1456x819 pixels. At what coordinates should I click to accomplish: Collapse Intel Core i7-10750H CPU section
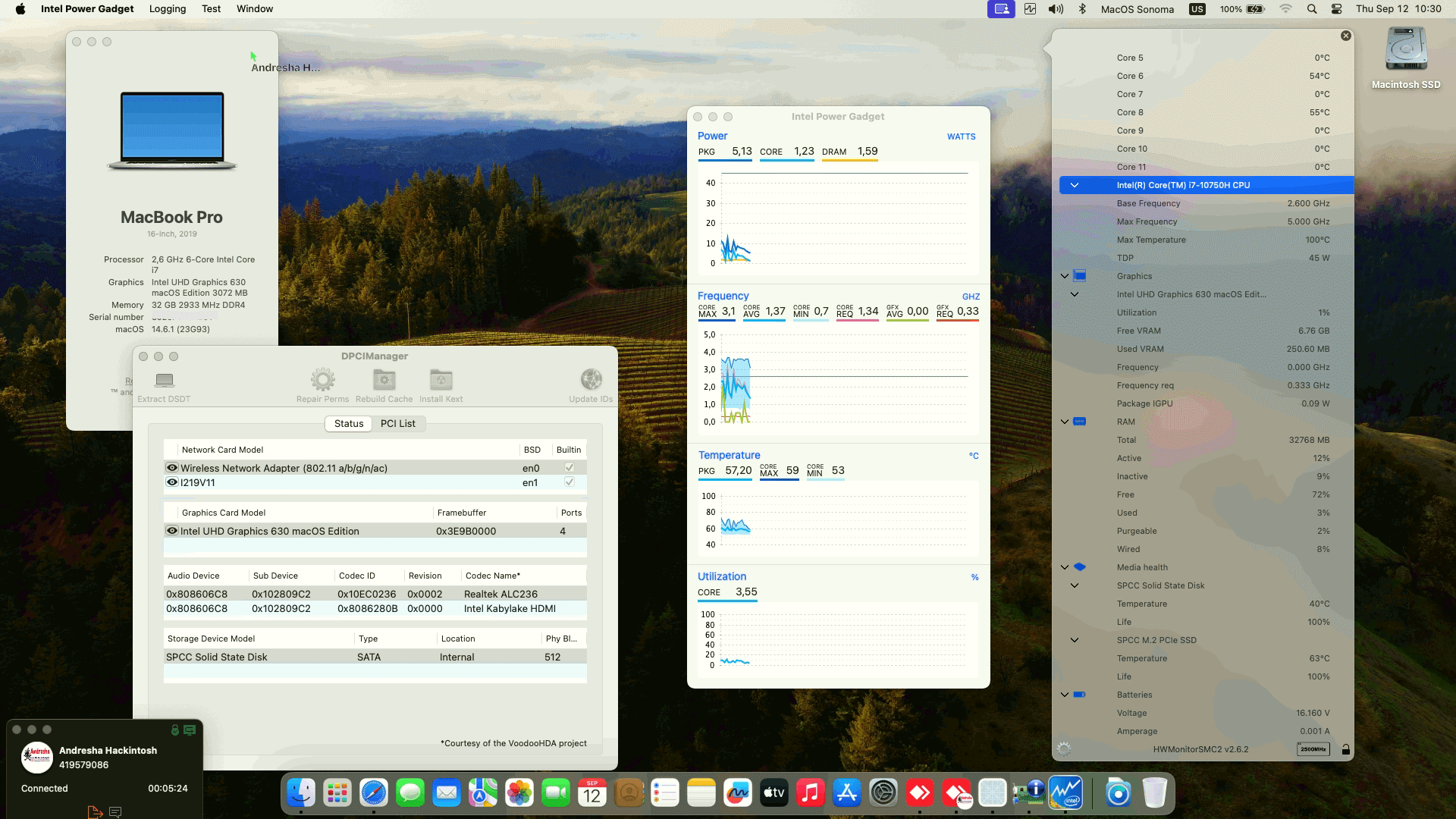point(1075,185)
